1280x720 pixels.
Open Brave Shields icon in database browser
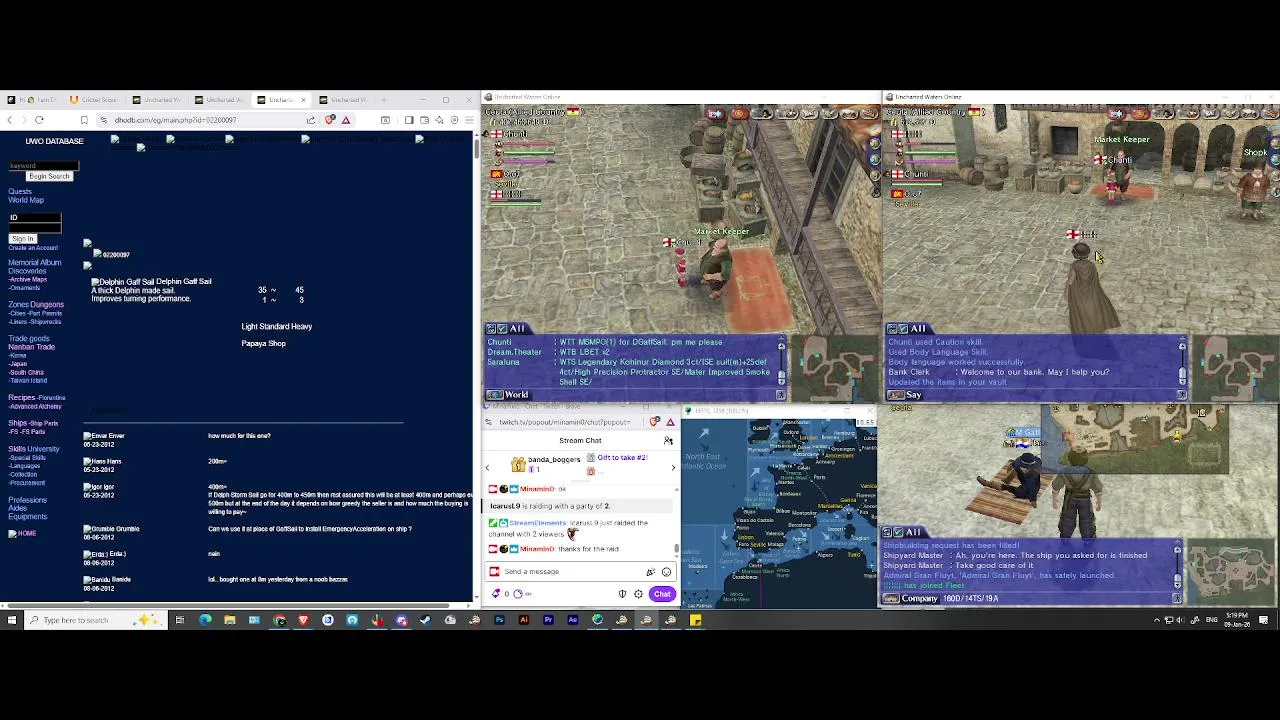pos(330,120)
